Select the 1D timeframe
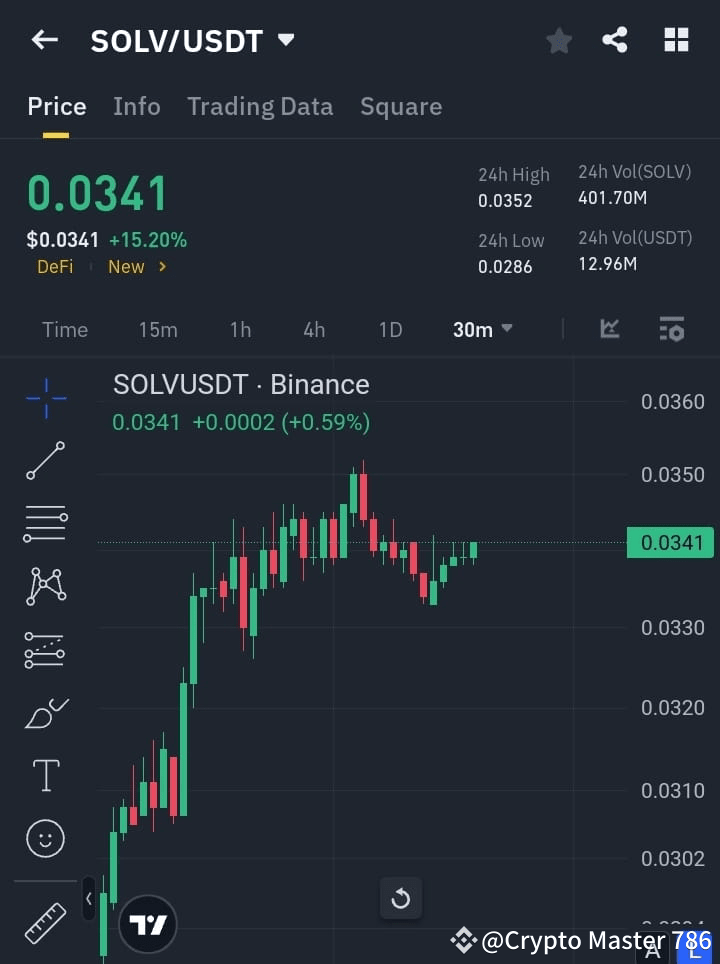 click(390, 329)
